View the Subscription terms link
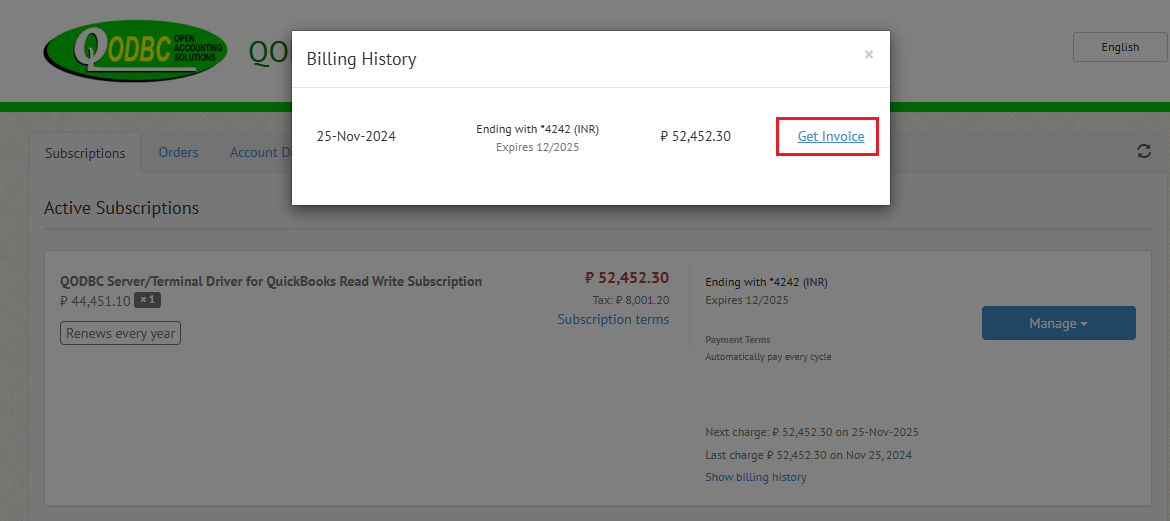The image size is (1170, 521). (613, 319)
